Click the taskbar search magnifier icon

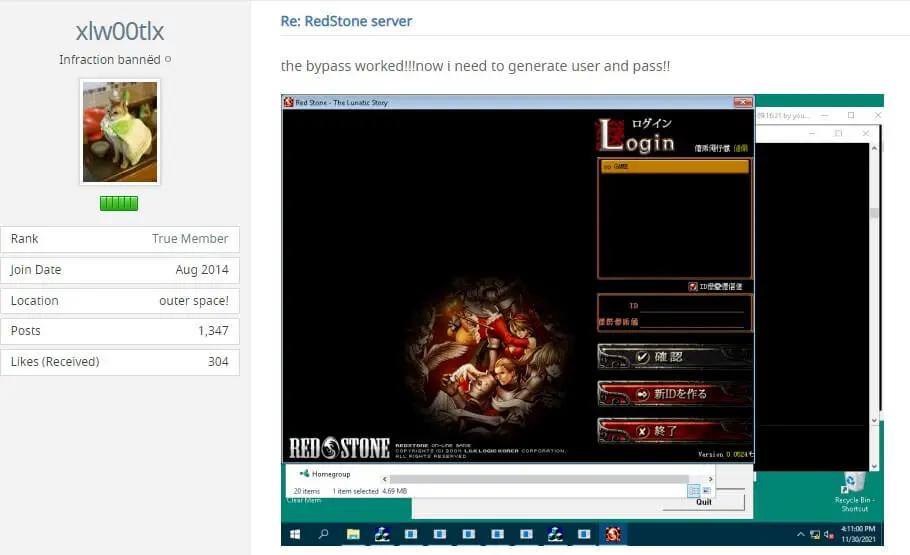tap(324, 535)
